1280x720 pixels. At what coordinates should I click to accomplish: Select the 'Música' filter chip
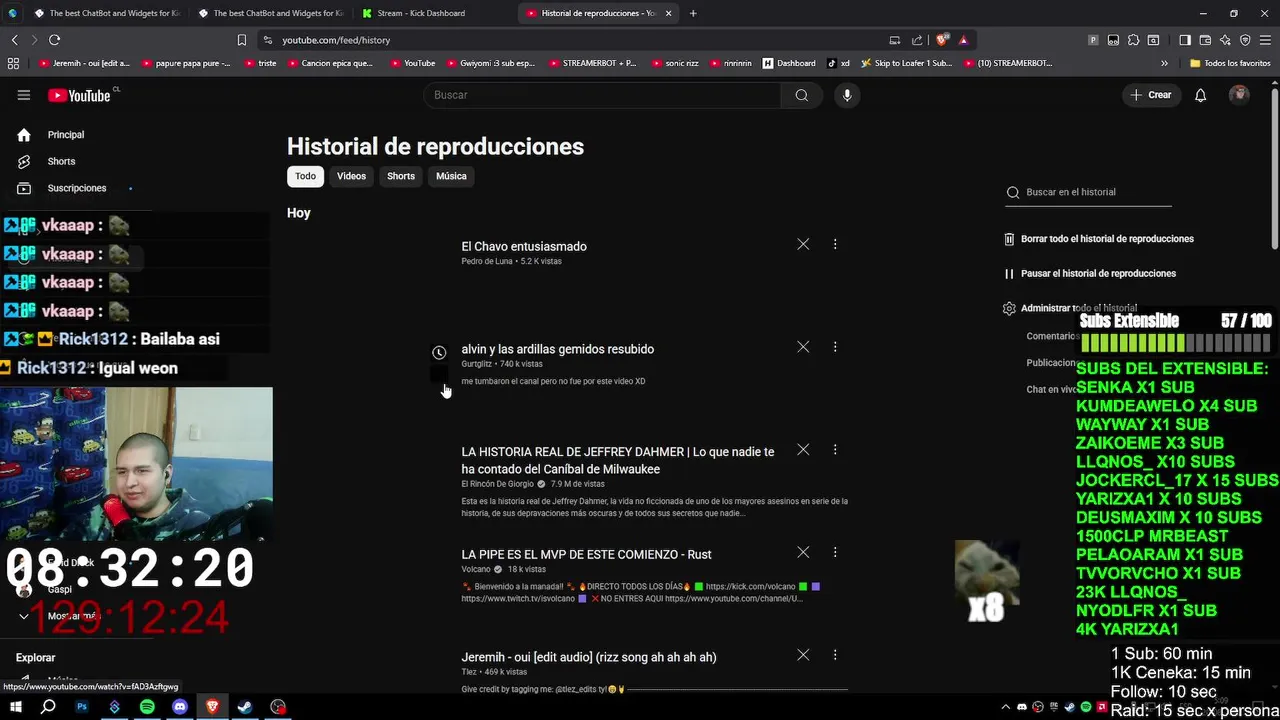pos(451,176)
